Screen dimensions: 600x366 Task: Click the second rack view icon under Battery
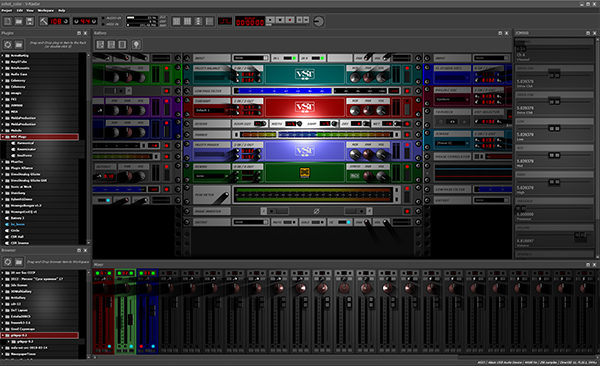pyautogui.click(x=111, y=45)
